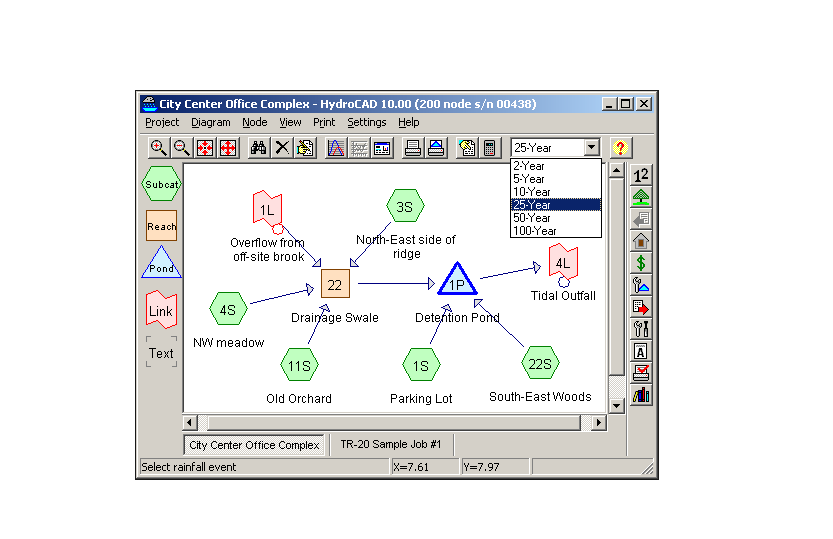Click the document with red arrow icon
Screen dimensions: 833x539
[x=641, y=307]
